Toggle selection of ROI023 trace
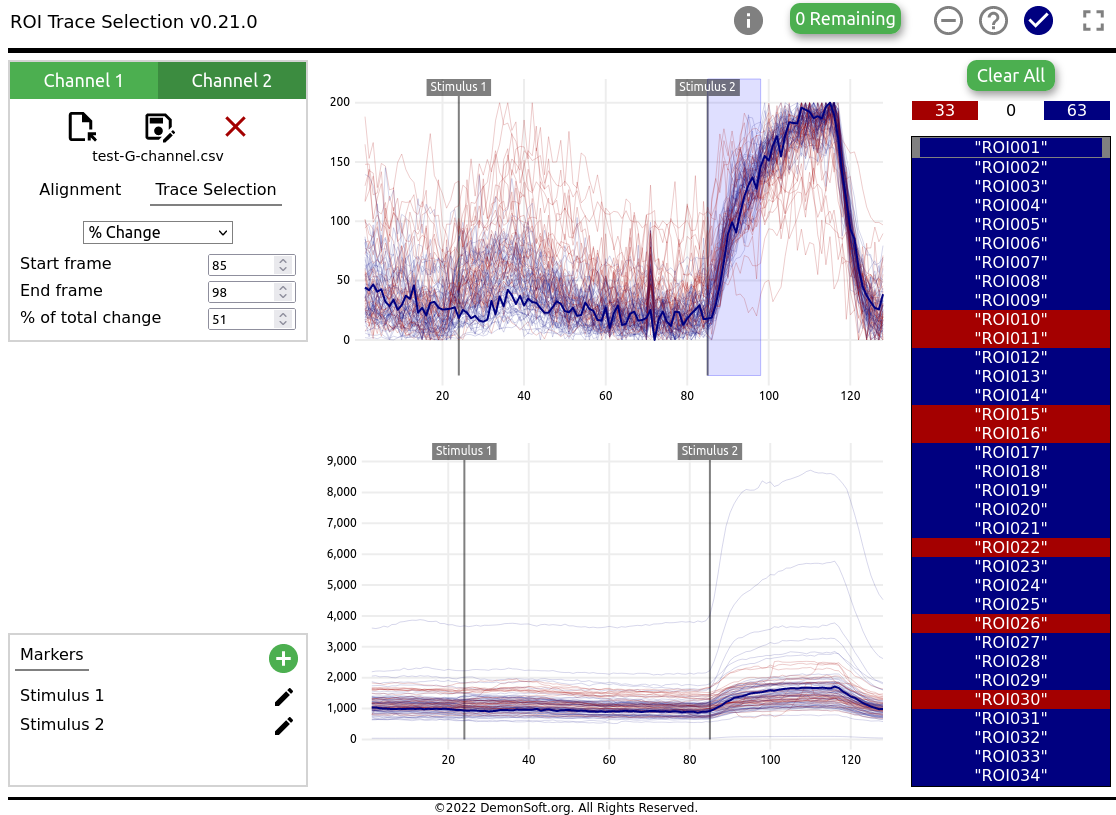This screenshot has height=815, width=1116. pyautogui.click(x=1011, y=566)
